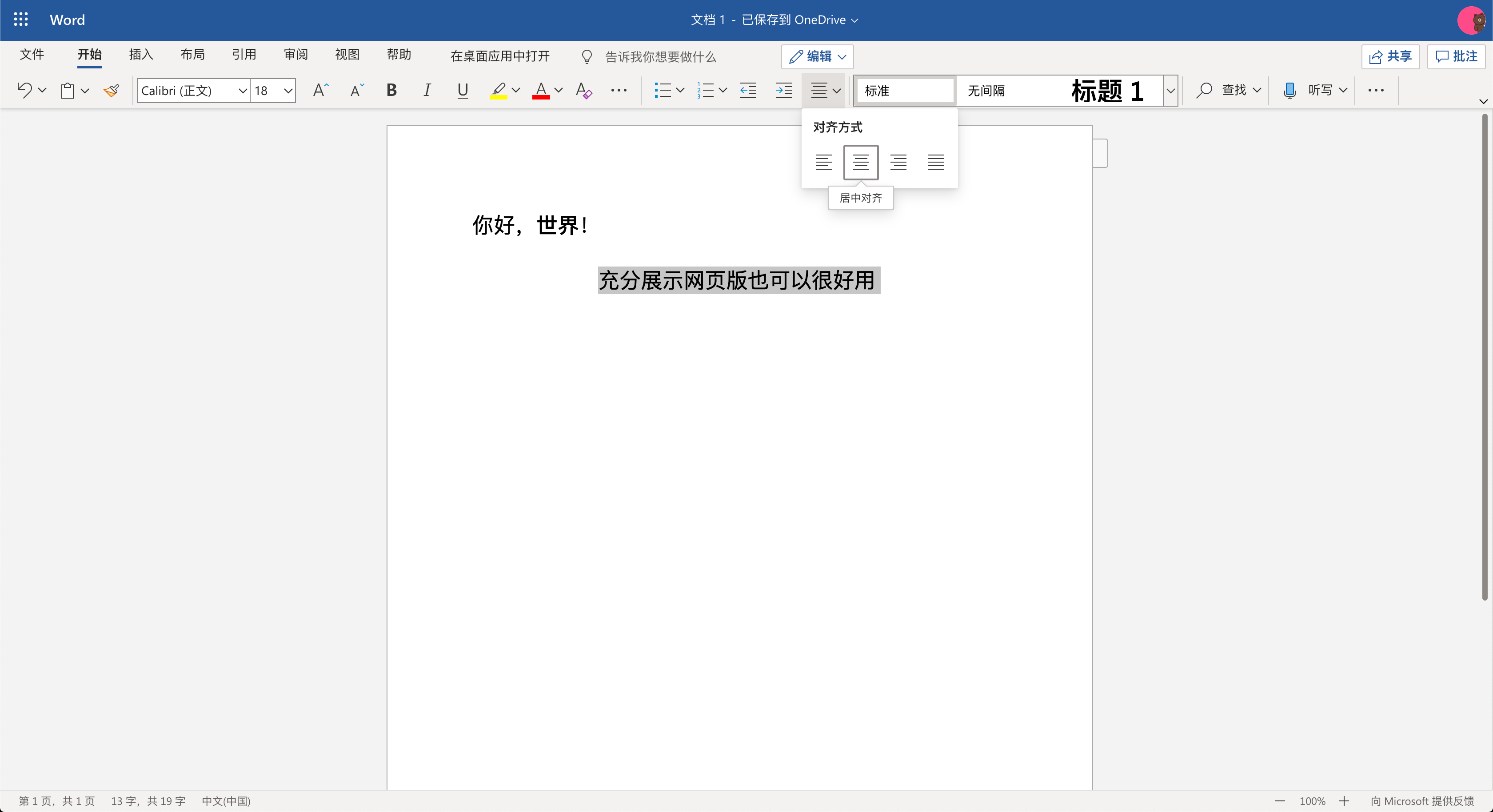Click the Dictate microphone icon
This screenshot has width=1493, height=812.
coord(1289,91)
